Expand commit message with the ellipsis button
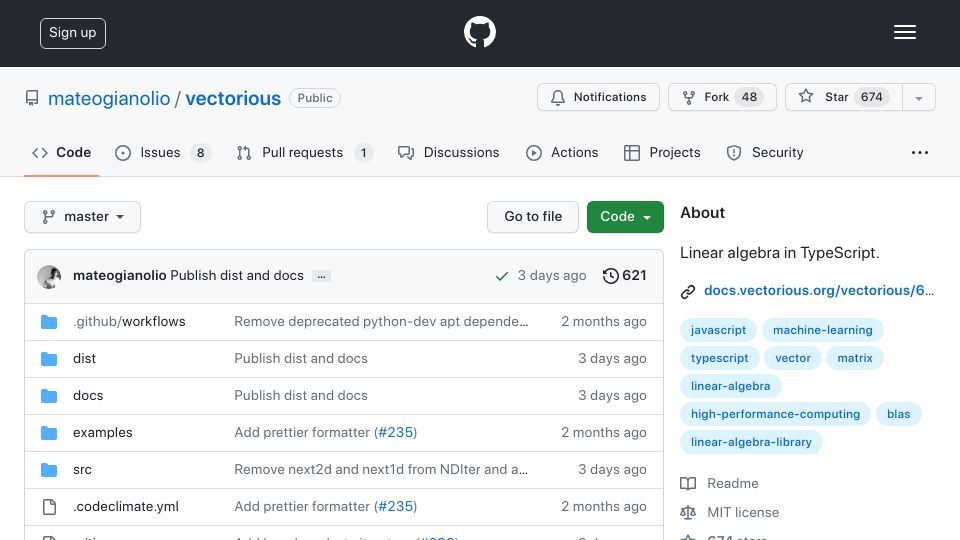The width and height of the screenshot is (960, 540). [x=321, y=276]
